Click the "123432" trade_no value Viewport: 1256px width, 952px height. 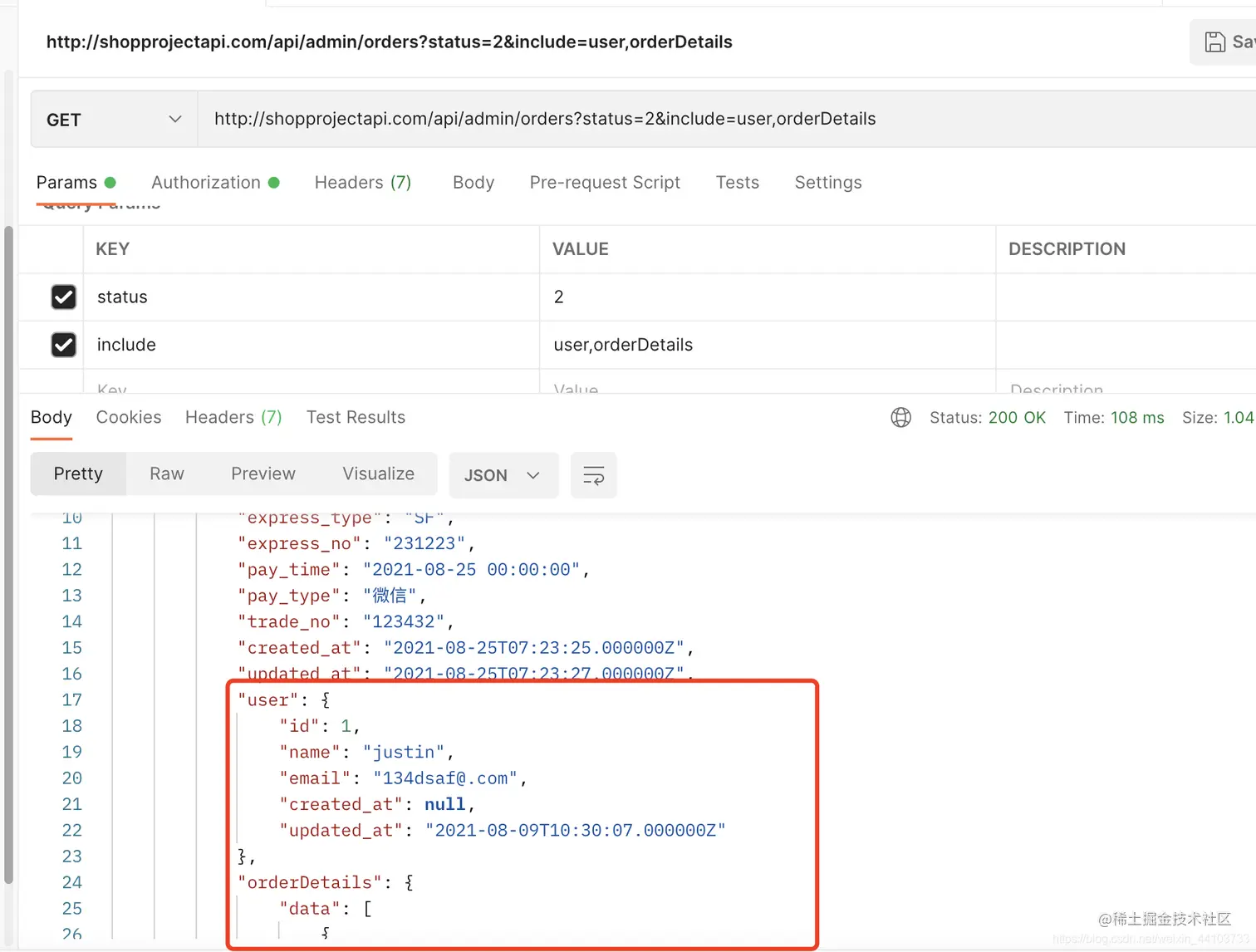point(404,621)
